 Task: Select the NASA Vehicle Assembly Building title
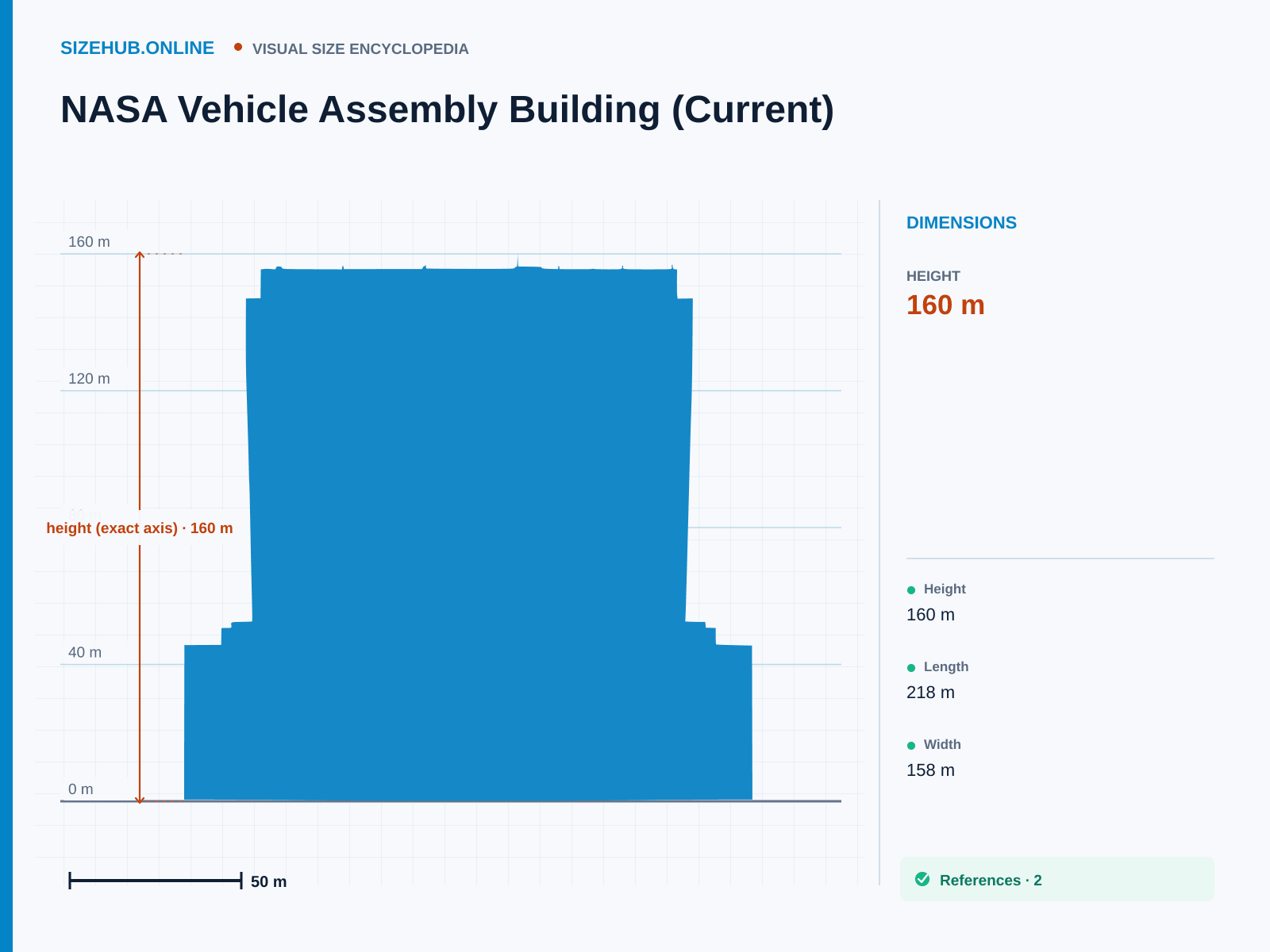[447, 109]
